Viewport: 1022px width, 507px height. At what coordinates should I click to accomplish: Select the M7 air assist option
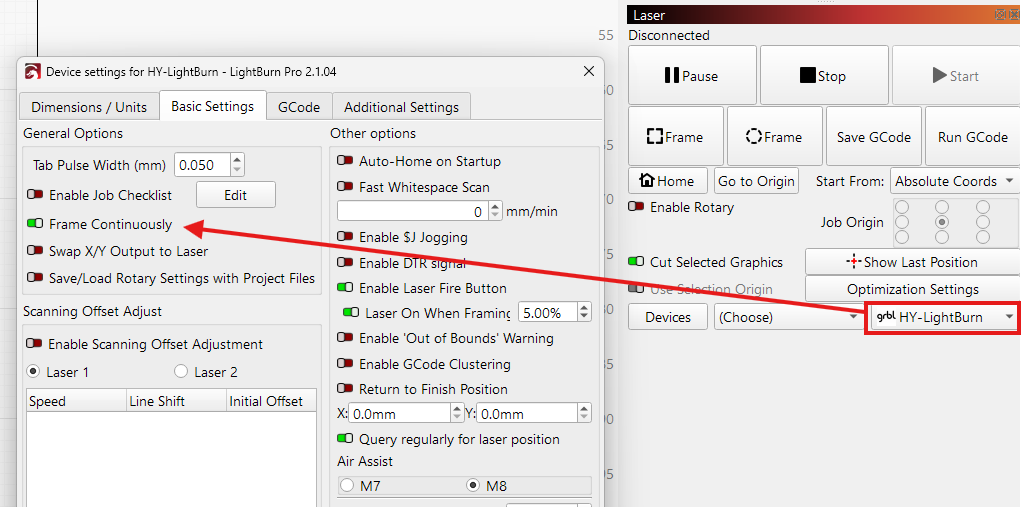click(347, 485)
